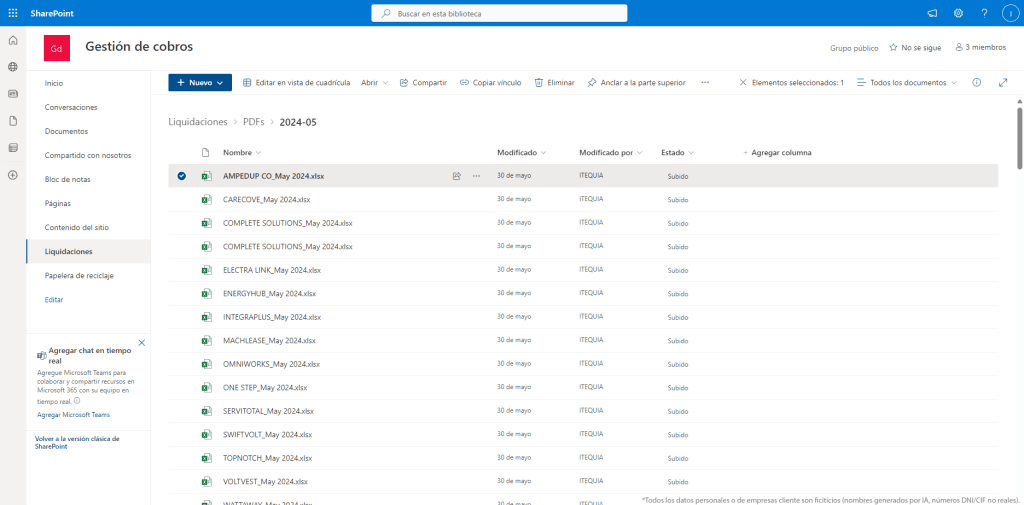
Task: Open the files page icon in the left rail
Action: [13, 121]
